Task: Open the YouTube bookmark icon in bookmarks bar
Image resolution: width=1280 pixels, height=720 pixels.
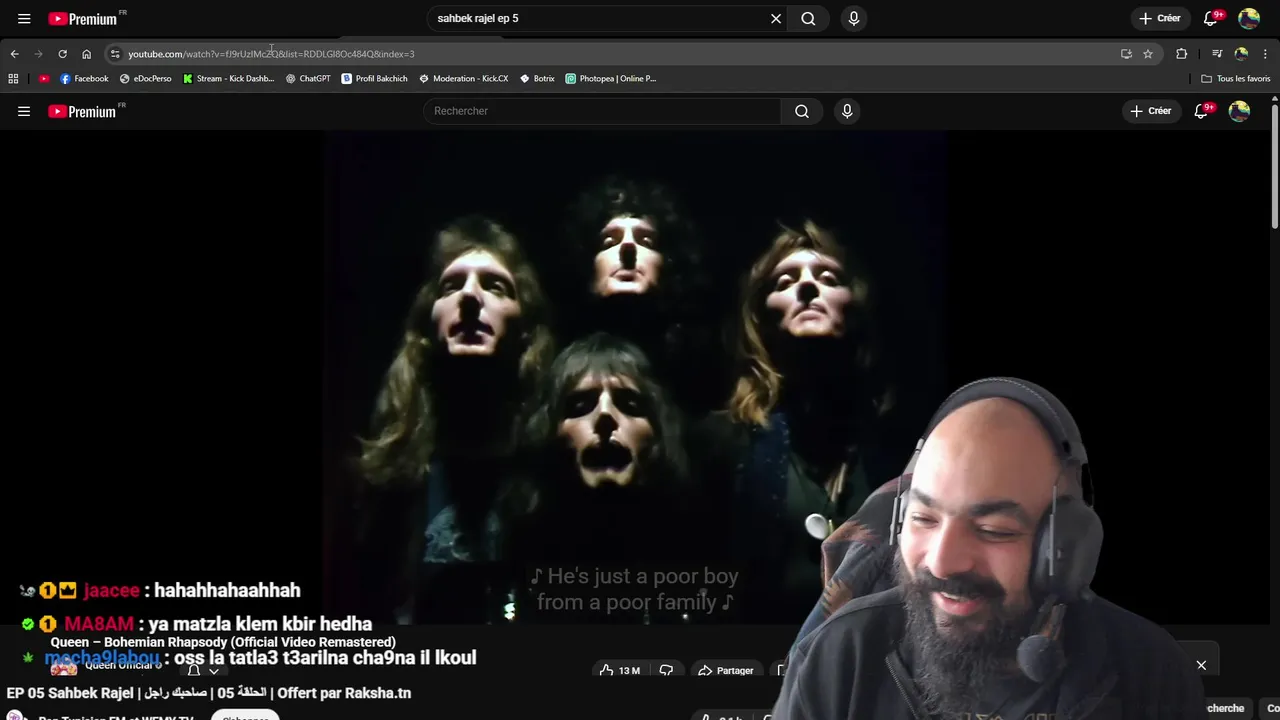Action: click(x=44, y=78)
